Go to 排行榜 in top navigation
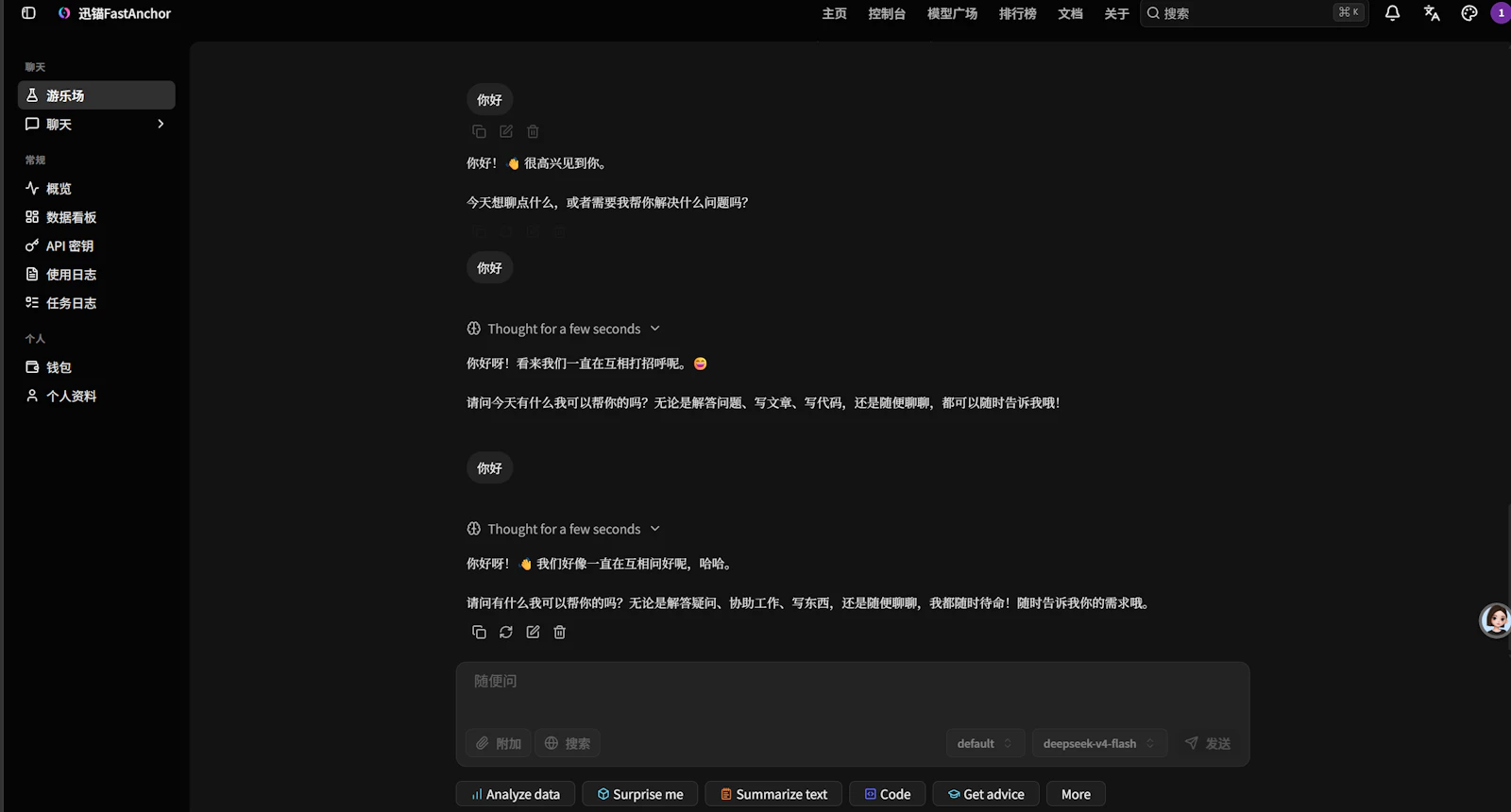 [1017, 13]
